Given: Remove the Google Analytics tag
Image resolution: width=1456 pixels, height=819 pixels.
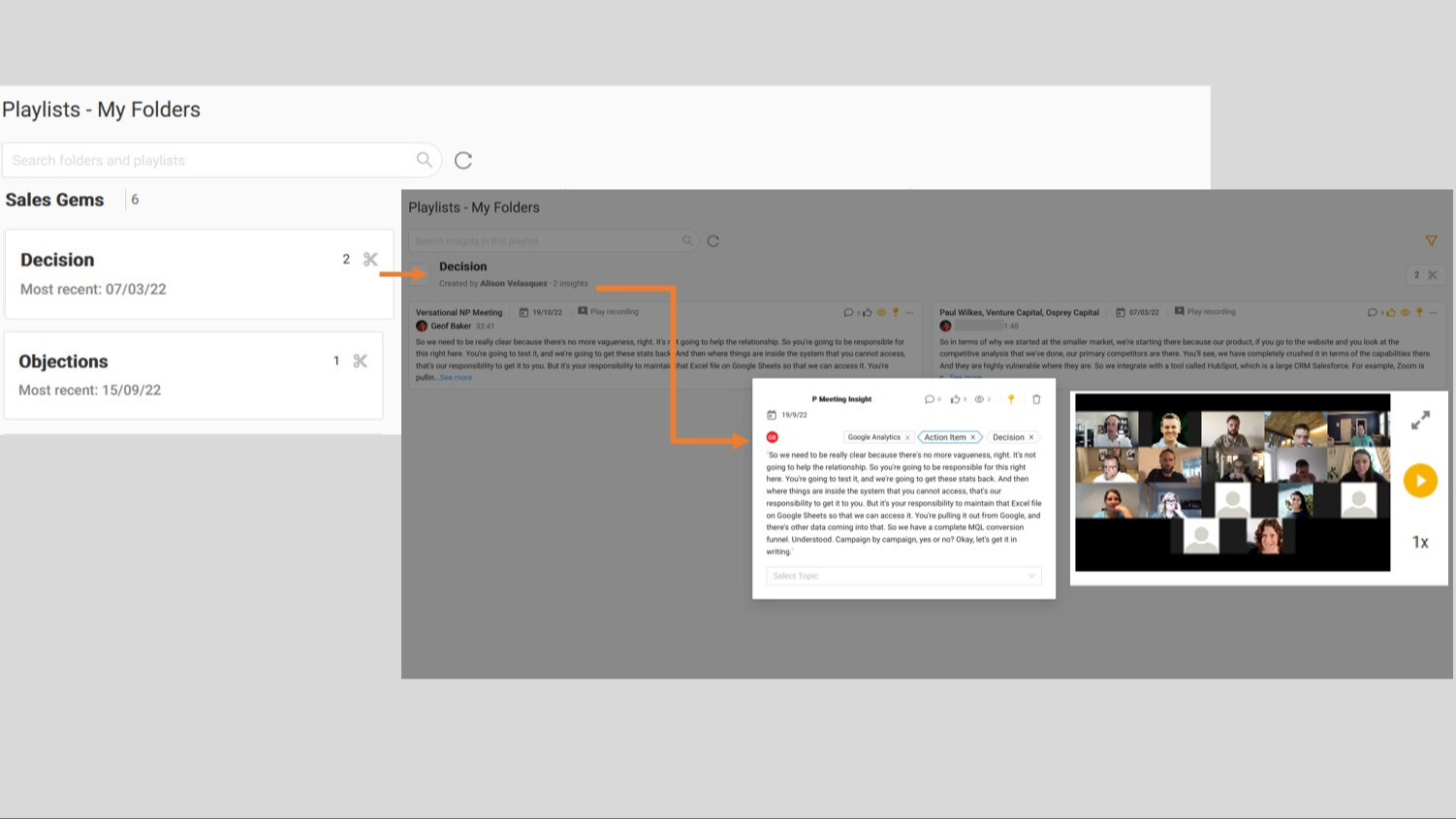Looking at the screenshot, I should 907,438.
